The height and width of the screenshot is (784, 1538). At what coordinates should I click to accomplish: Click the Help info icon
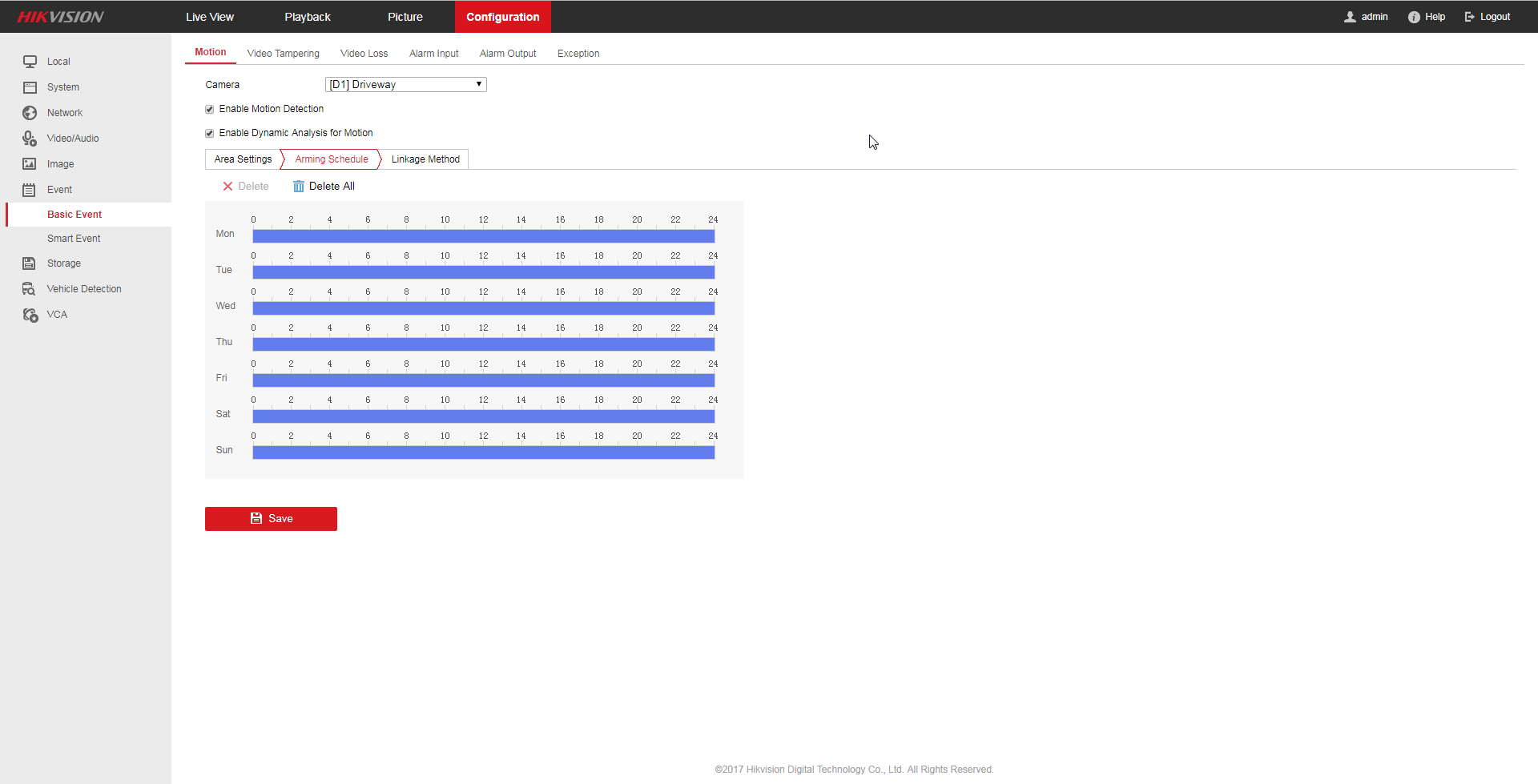1414,17
